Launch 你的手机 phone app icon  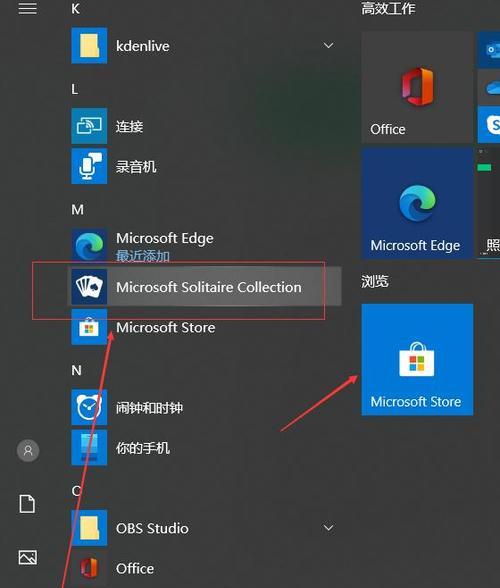(89, 447)
